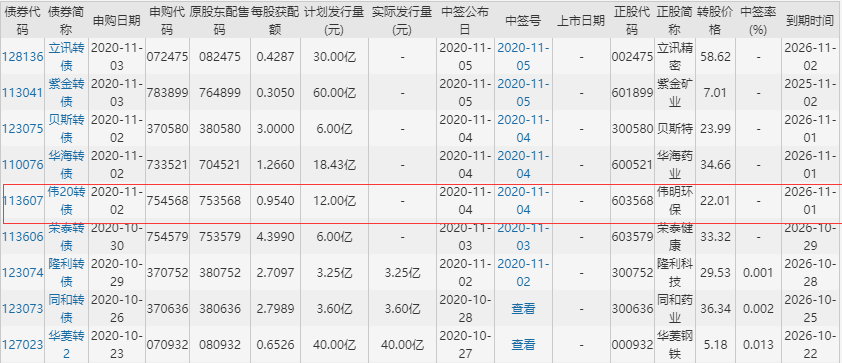Open 中签号 2020-11-02 for 隆利转债
The height and width of the screenshot is (363, 842).
(523, 273)
